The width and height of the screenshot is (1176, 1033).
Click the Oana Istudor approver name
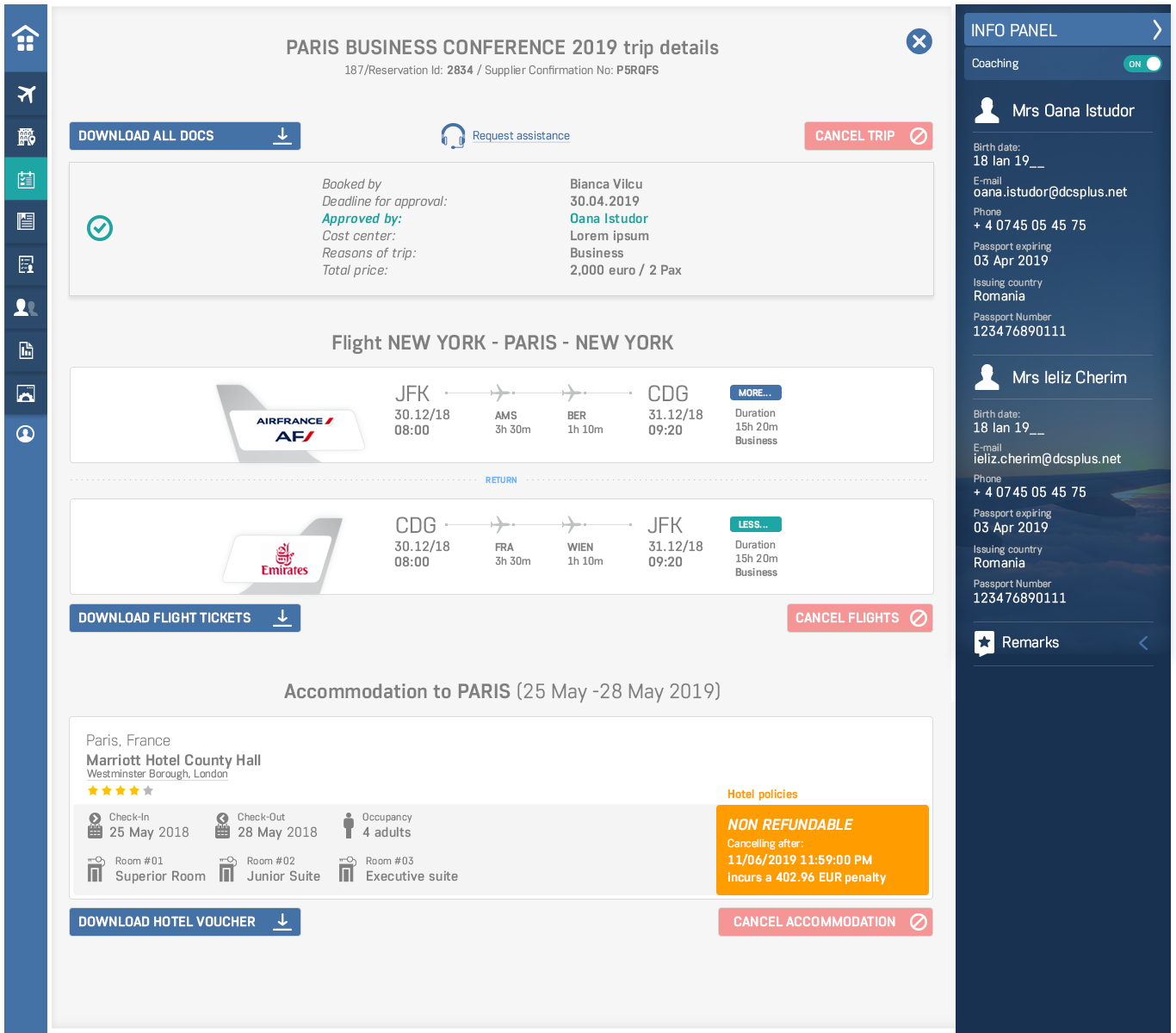coord(609,219)
